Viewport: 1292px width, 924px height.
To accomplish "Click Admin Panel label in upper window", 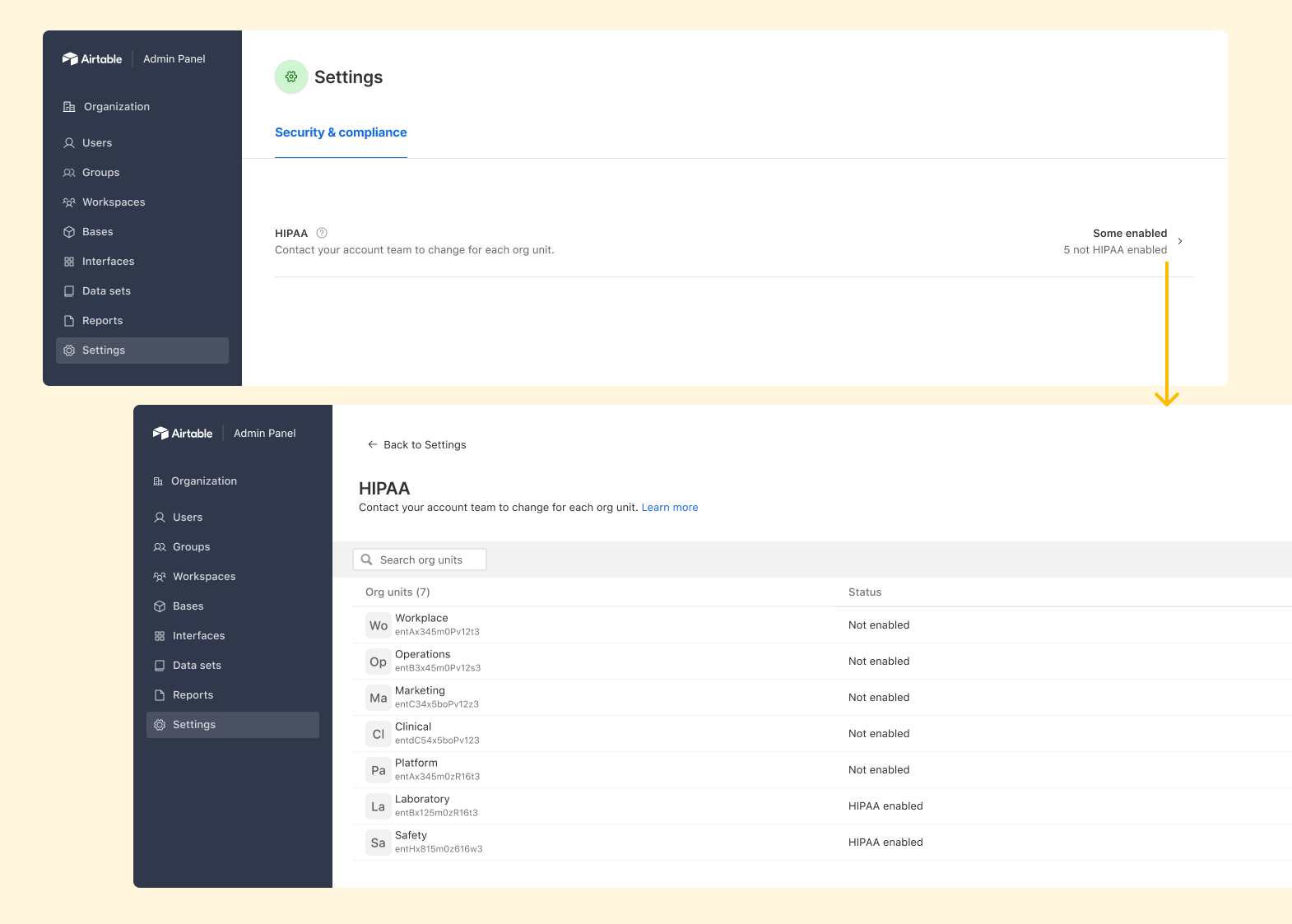I will click(174, 59).
